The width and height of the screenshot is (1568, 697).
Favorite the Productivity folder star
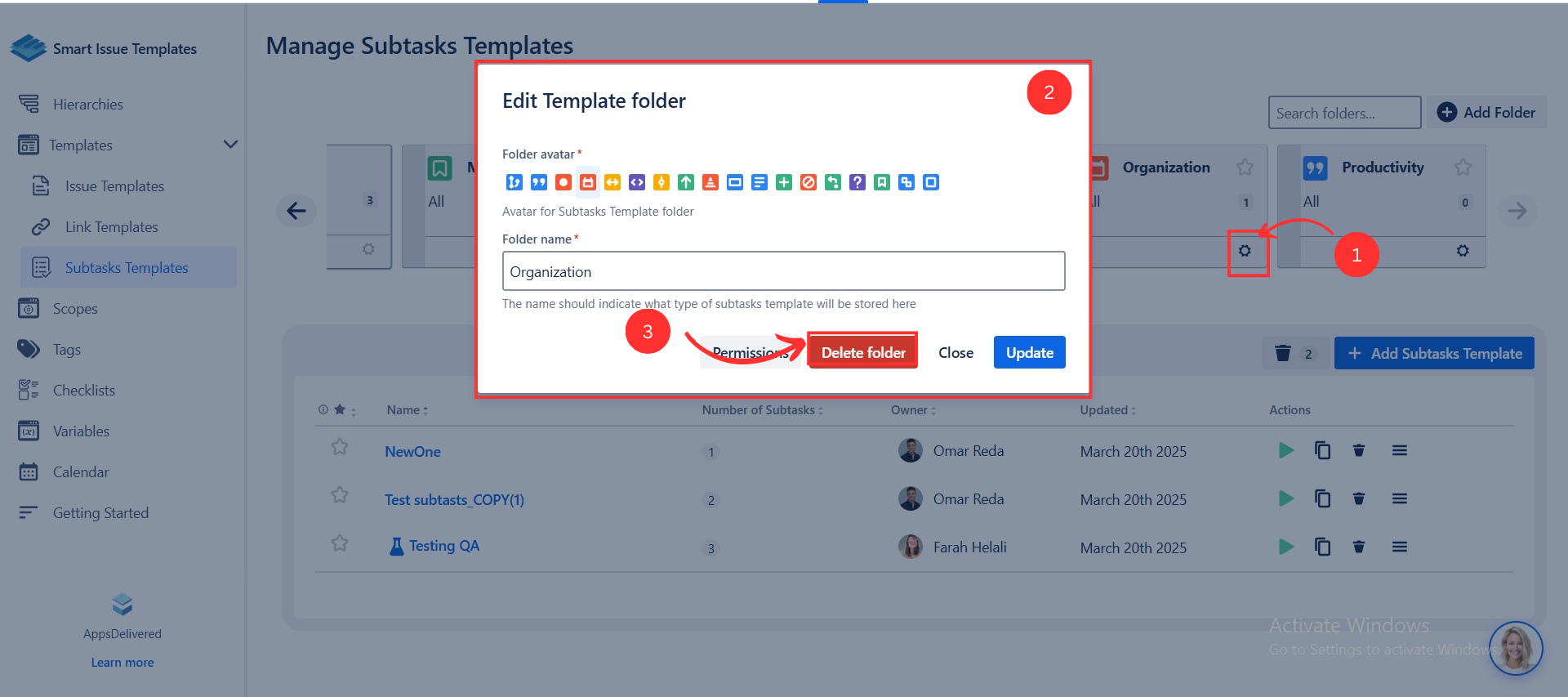tap(1463, 168)
